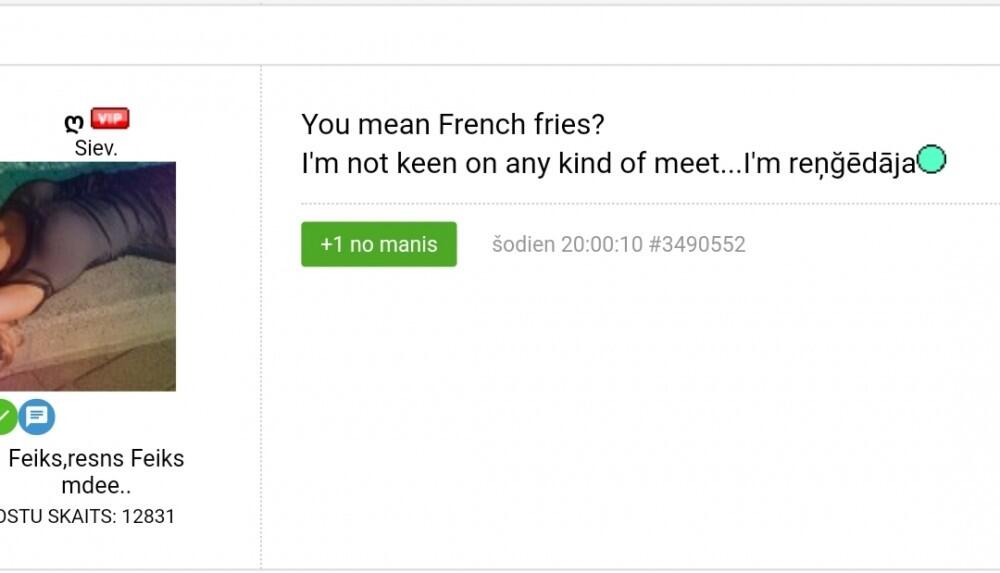Click the red VIP badge icon
Viewport: 1000px width, 573px height.
click(110, 120)
